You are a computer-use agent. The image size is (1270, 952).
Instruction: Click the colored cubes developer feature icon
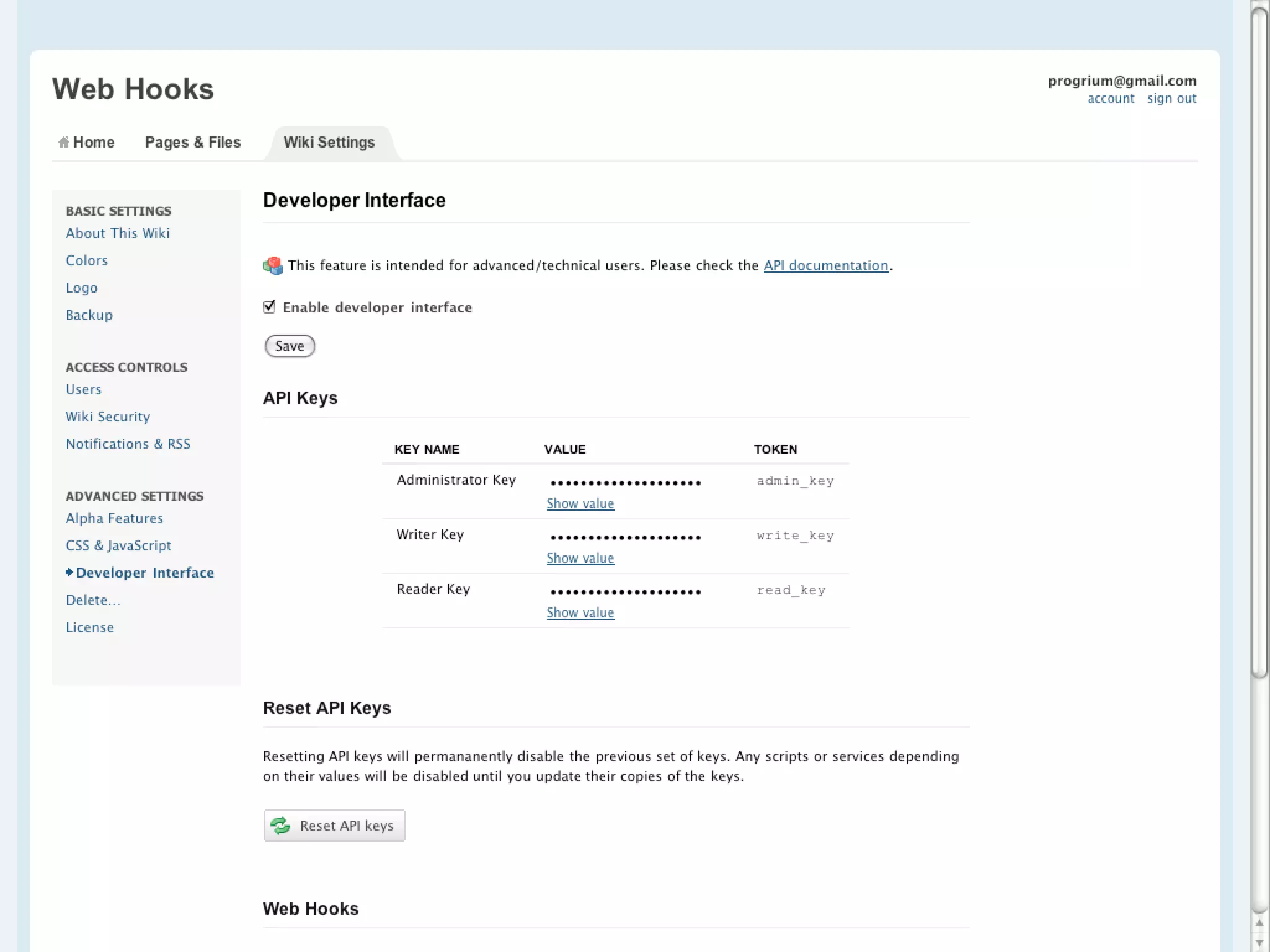pyautogui.click(x=272, y=266)
